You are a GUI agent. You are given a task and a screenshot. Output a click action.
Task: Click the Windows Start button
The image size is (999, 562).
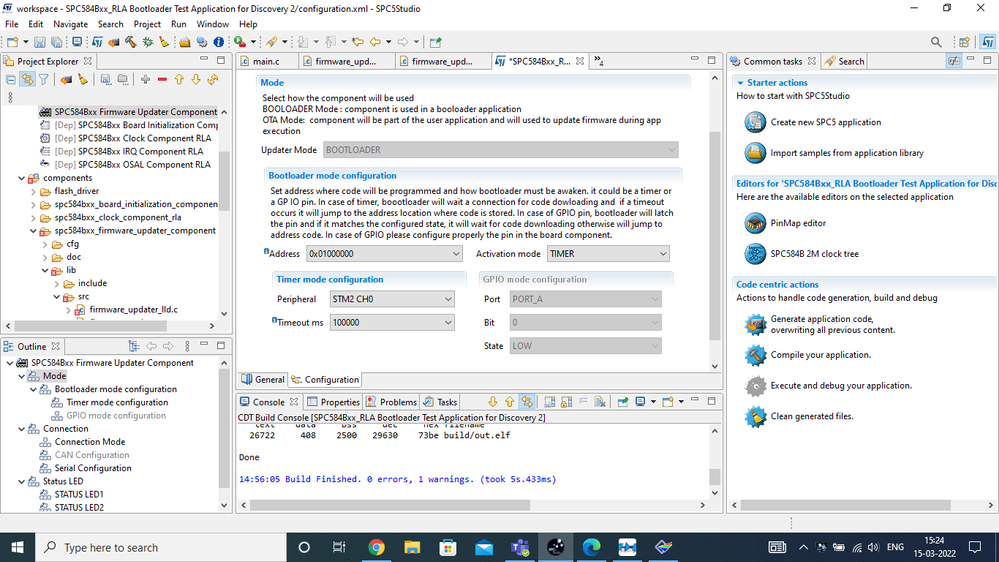(17, 547)
